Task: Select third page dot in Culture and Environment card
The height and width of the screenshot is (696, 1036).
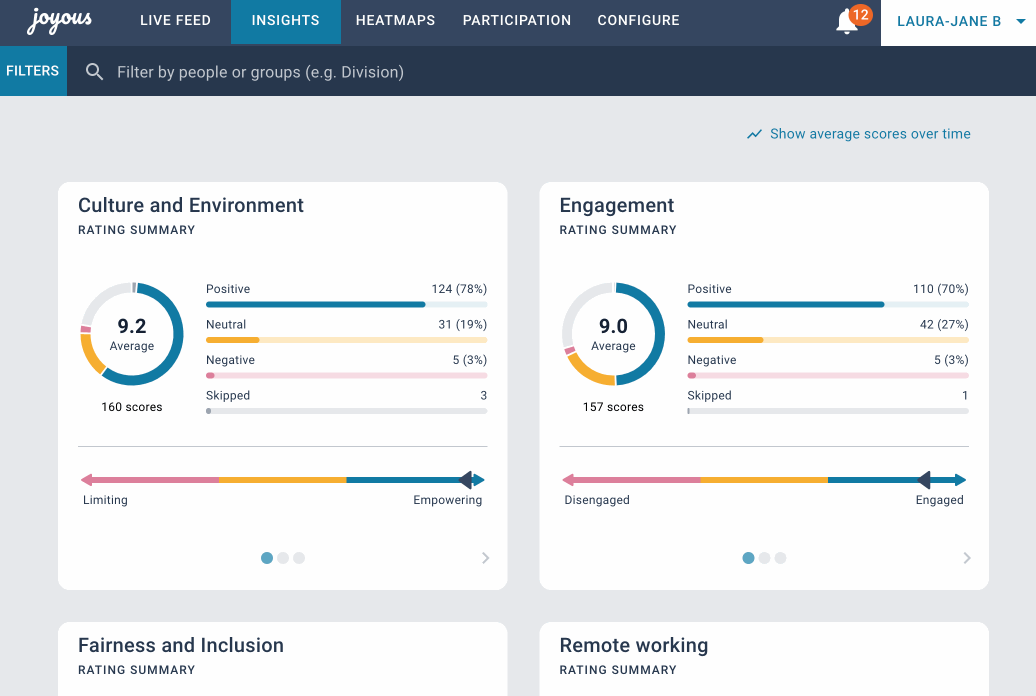Action: (299, 558)
